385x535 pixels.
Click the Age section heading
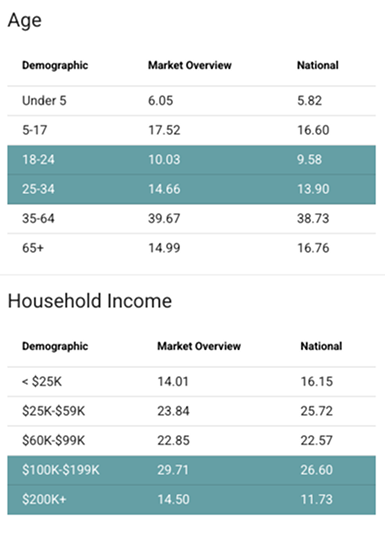click(25, 20)
